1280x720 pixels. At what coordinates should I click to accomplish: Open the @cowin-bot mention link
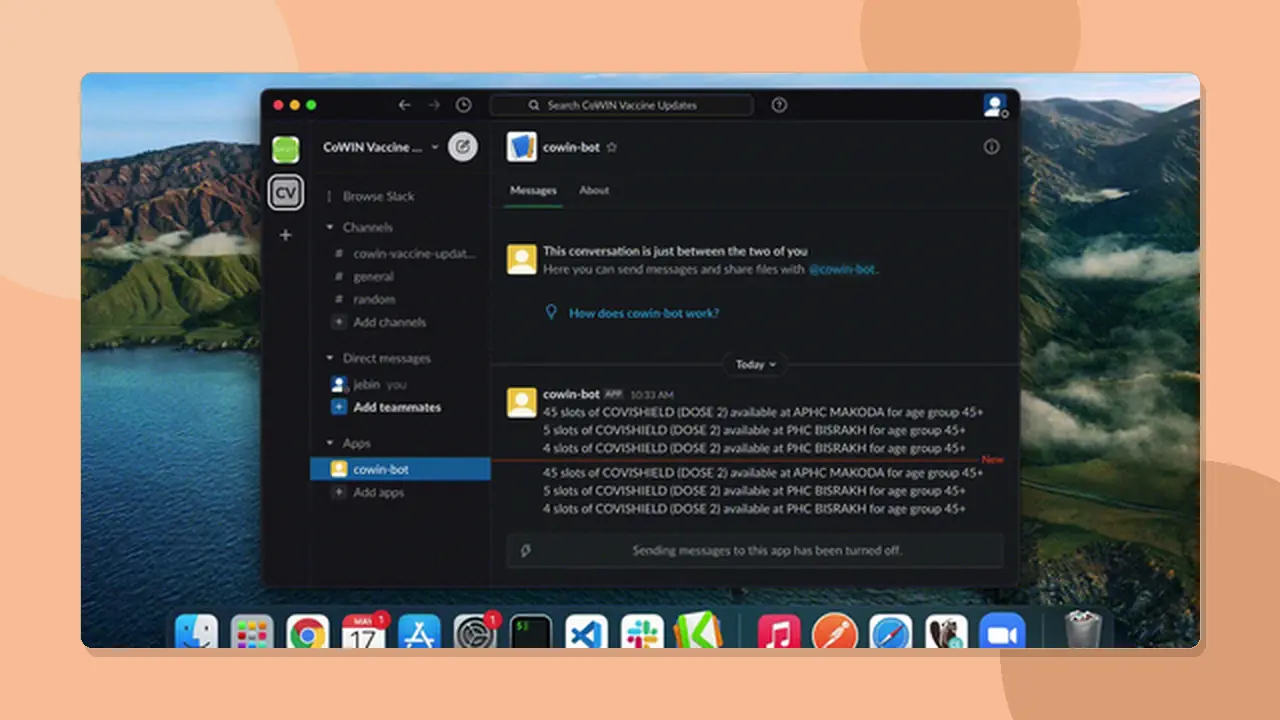pyautogui.click(x=841, y=269)
